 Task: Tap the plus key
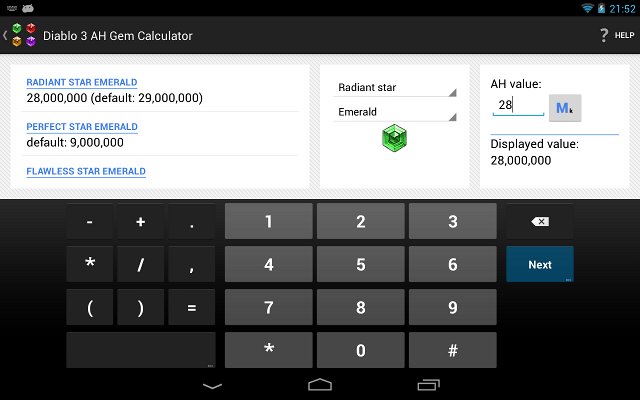point(141,221)
